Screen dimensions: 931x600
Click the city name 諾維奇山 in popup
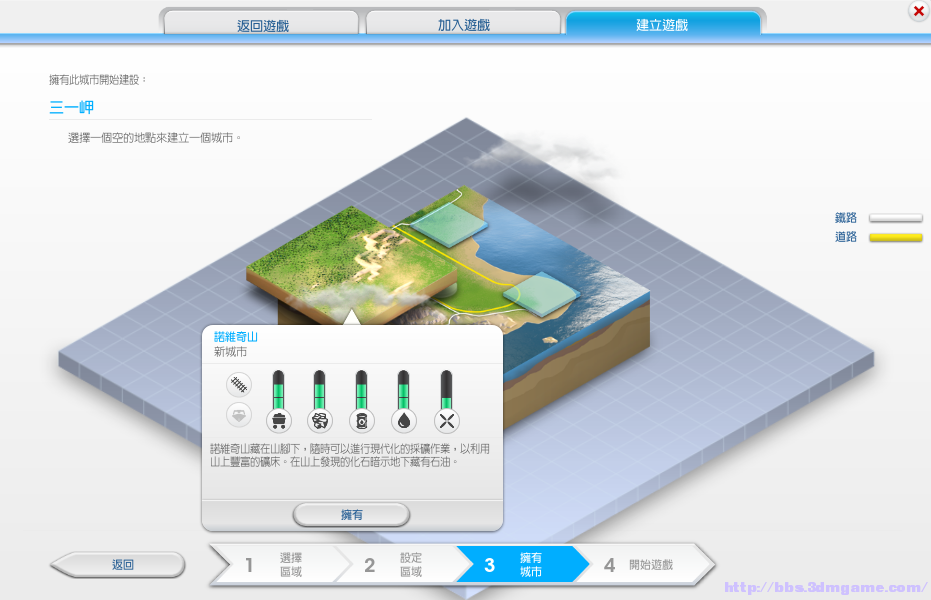click(236, 336)
